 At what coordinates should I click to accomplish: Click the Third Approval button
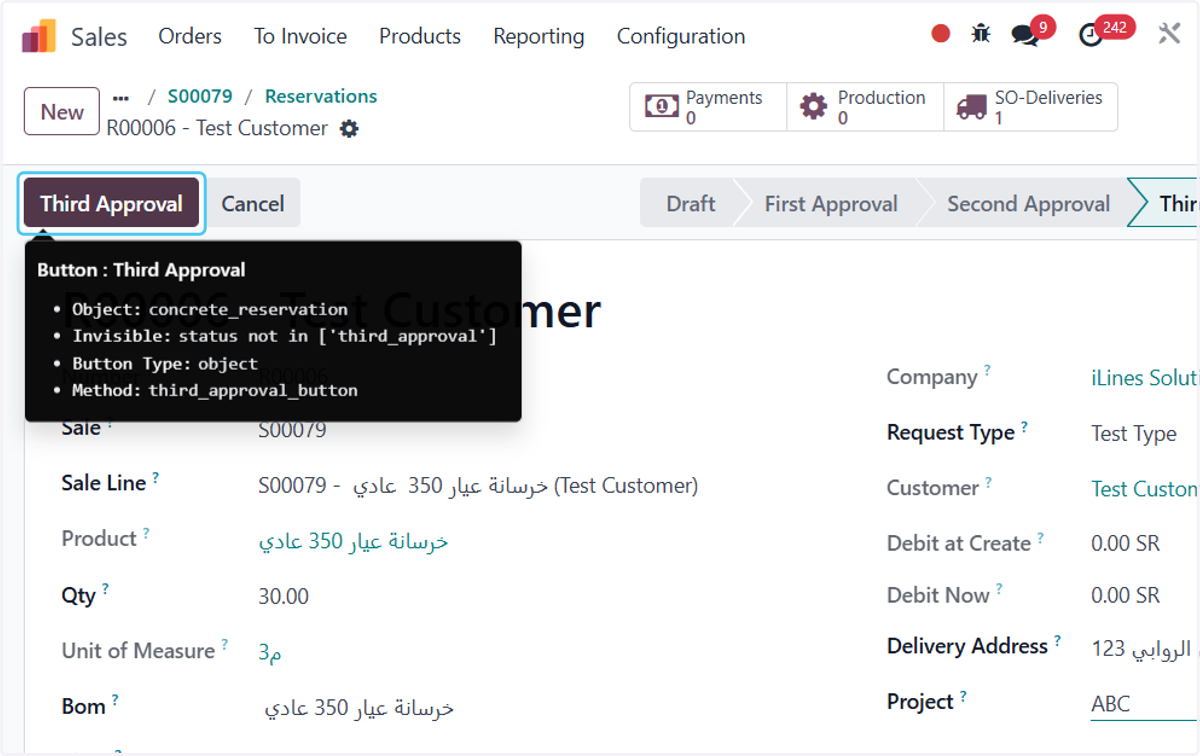click(x=112, y=204)
